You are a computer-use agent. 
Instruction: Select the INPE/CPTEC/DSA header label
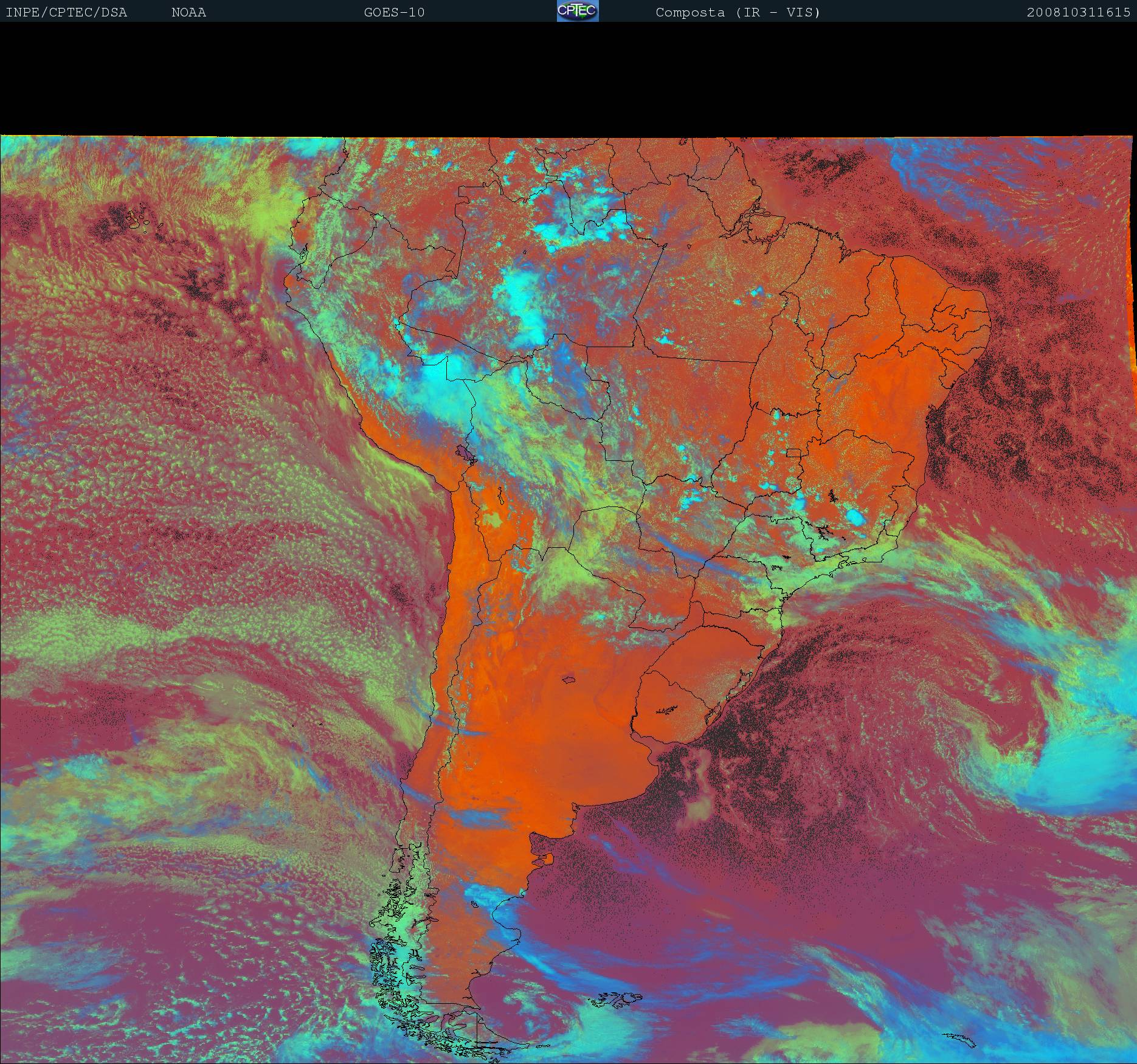pyautogui.click(x=66, y=12)
